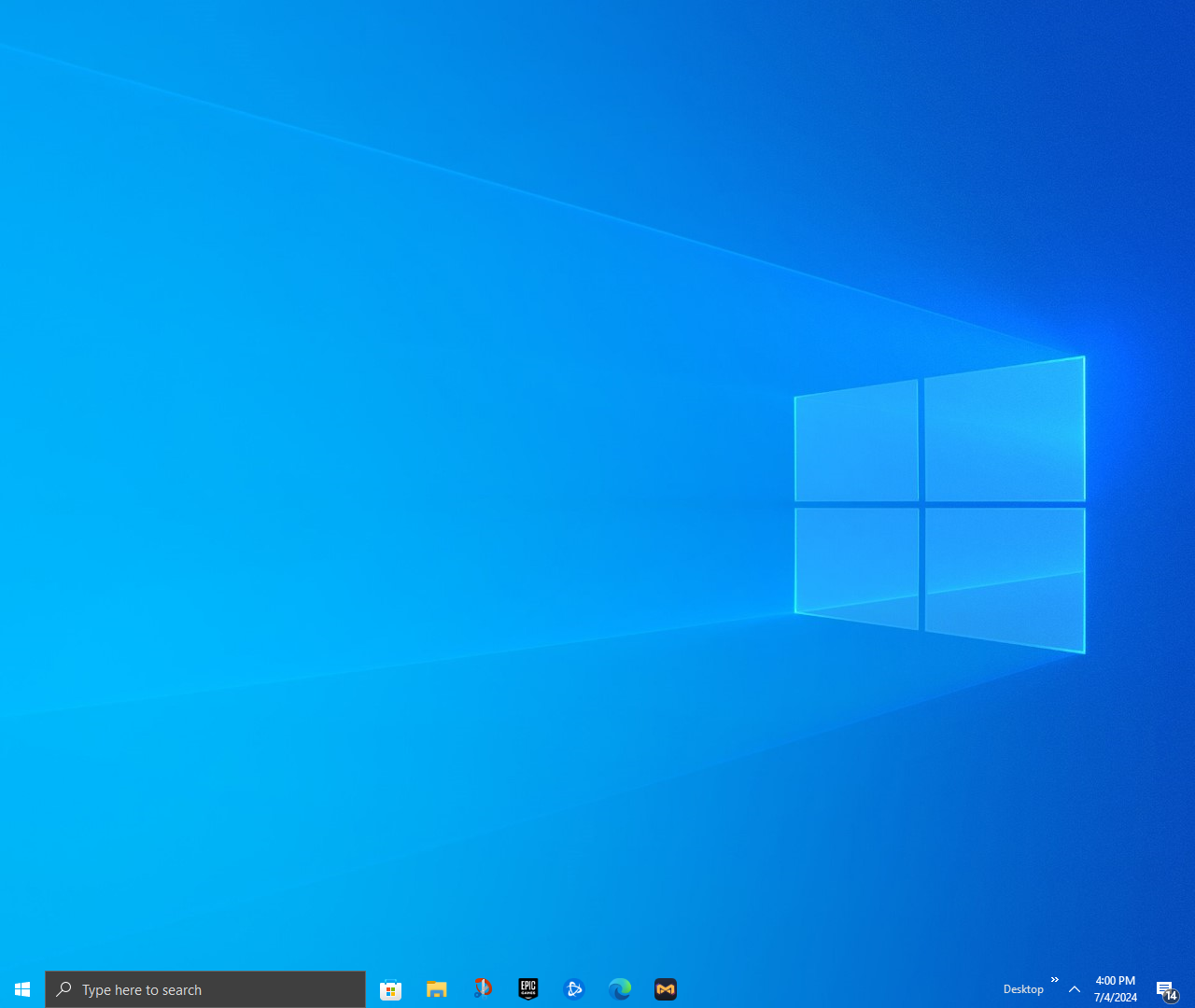This screenshot has height=1008, width=1195.
Task: Click the Windows logo on the wallpaper
Action: pos(940,505)
